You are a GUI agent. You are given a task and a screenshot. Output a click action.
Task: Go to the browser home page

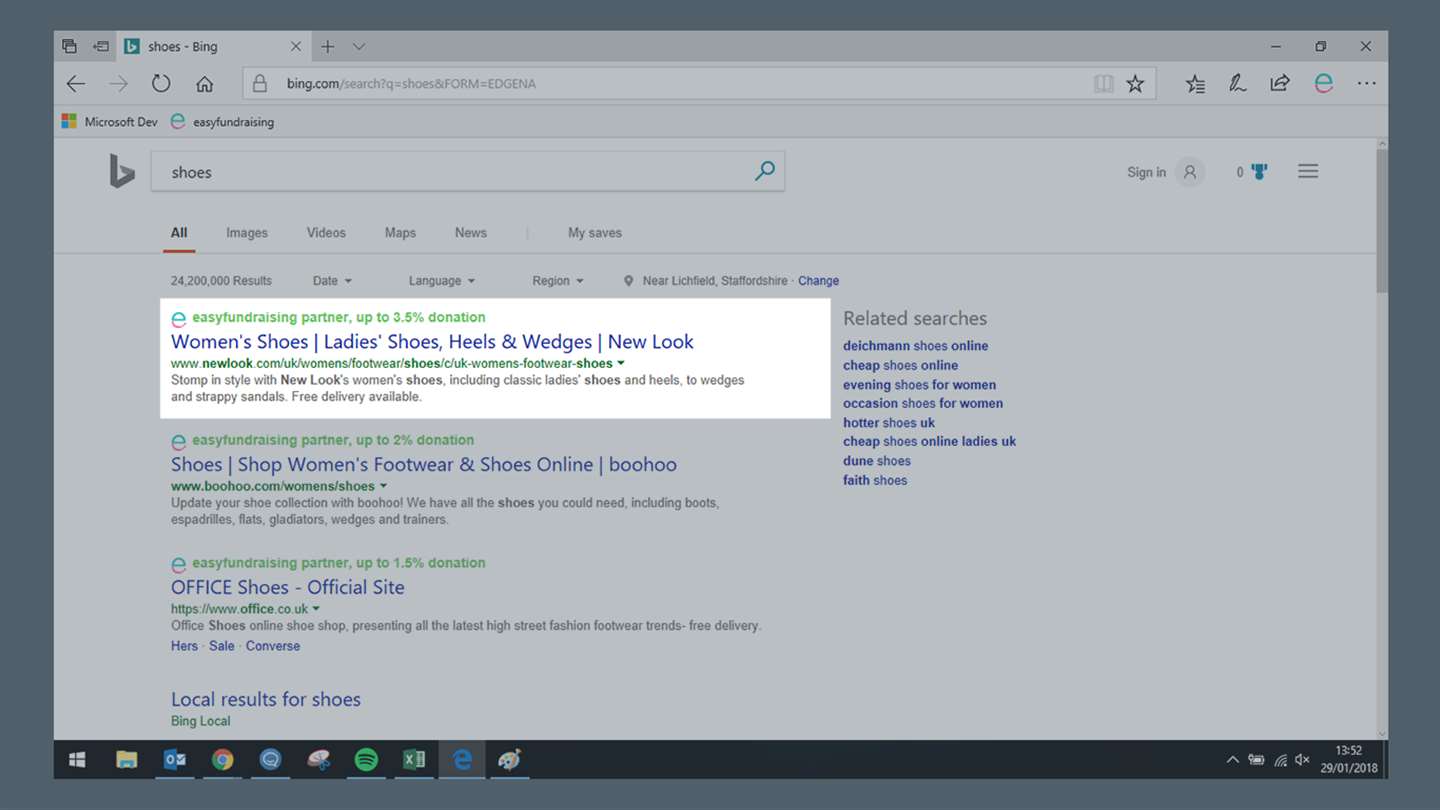[204, 84]
